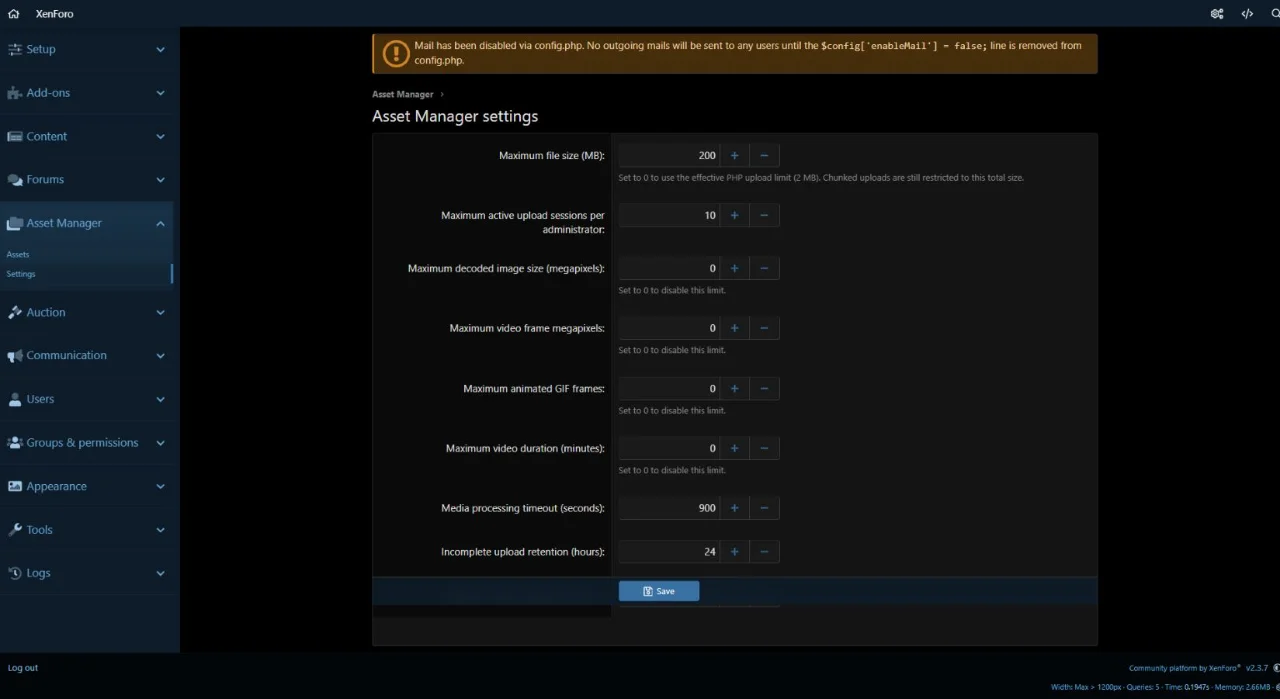This screenshot has width=1280, height=699.
Task: Open the template code brackets icon
Action: [x=1247, y=14]
